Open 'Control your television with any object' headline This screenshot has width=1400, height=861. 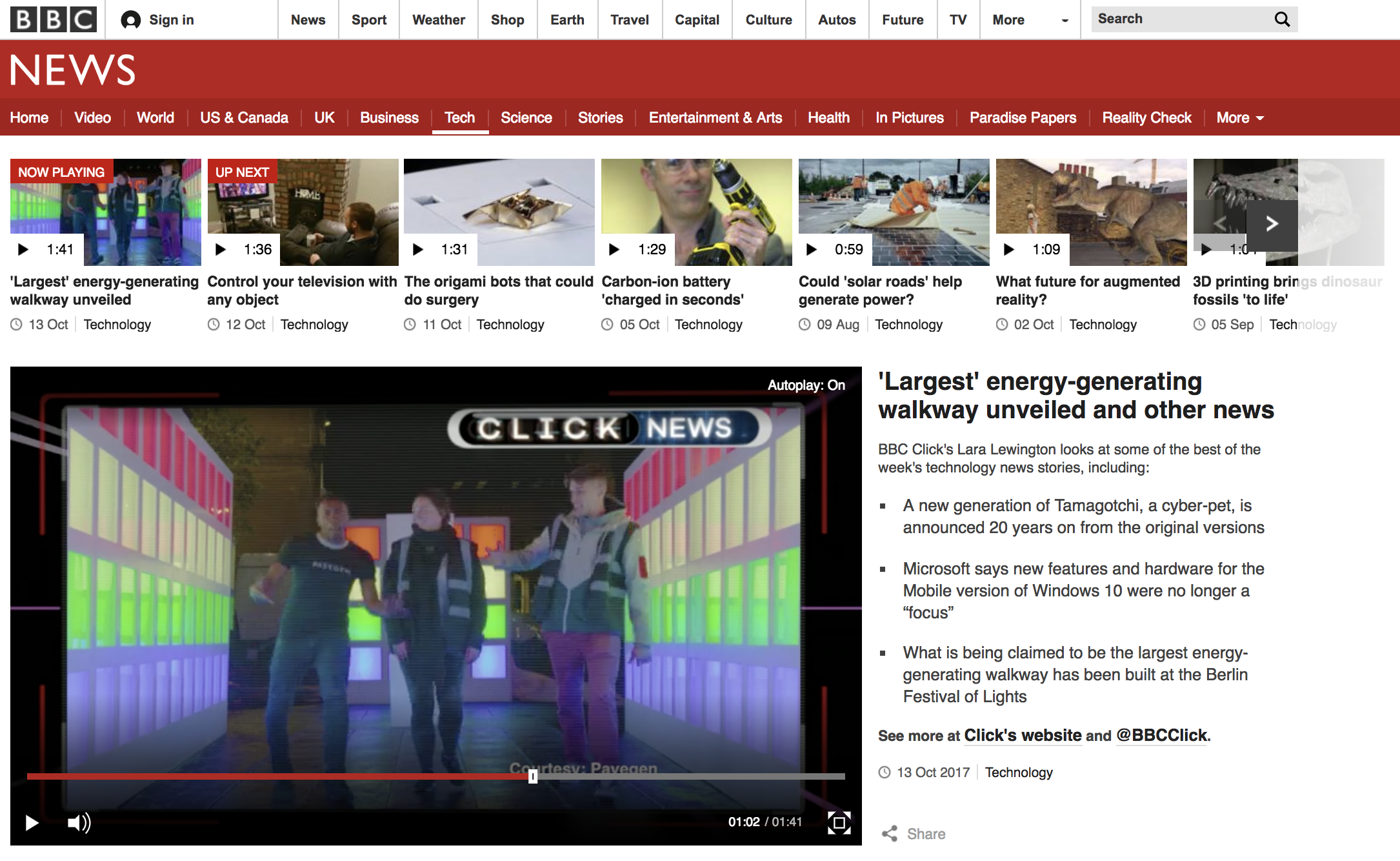(x=302, y=290)
